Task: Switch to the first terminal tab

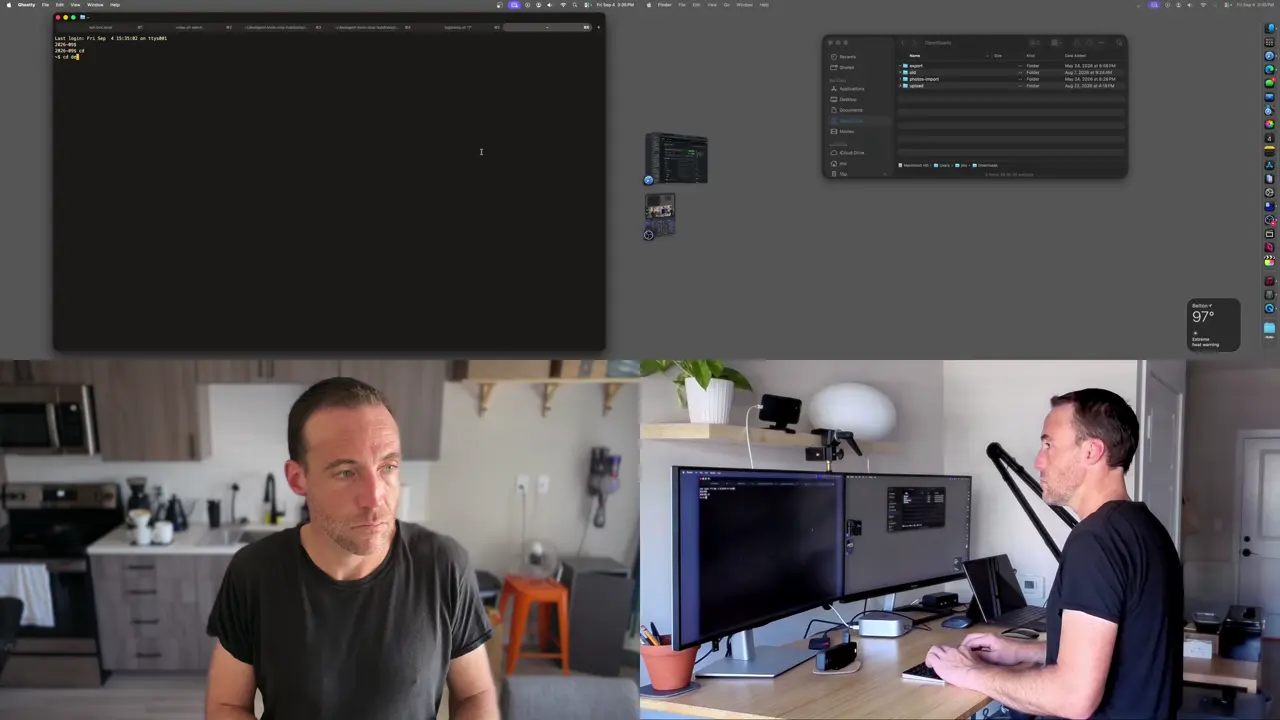Action: [101, 27]
